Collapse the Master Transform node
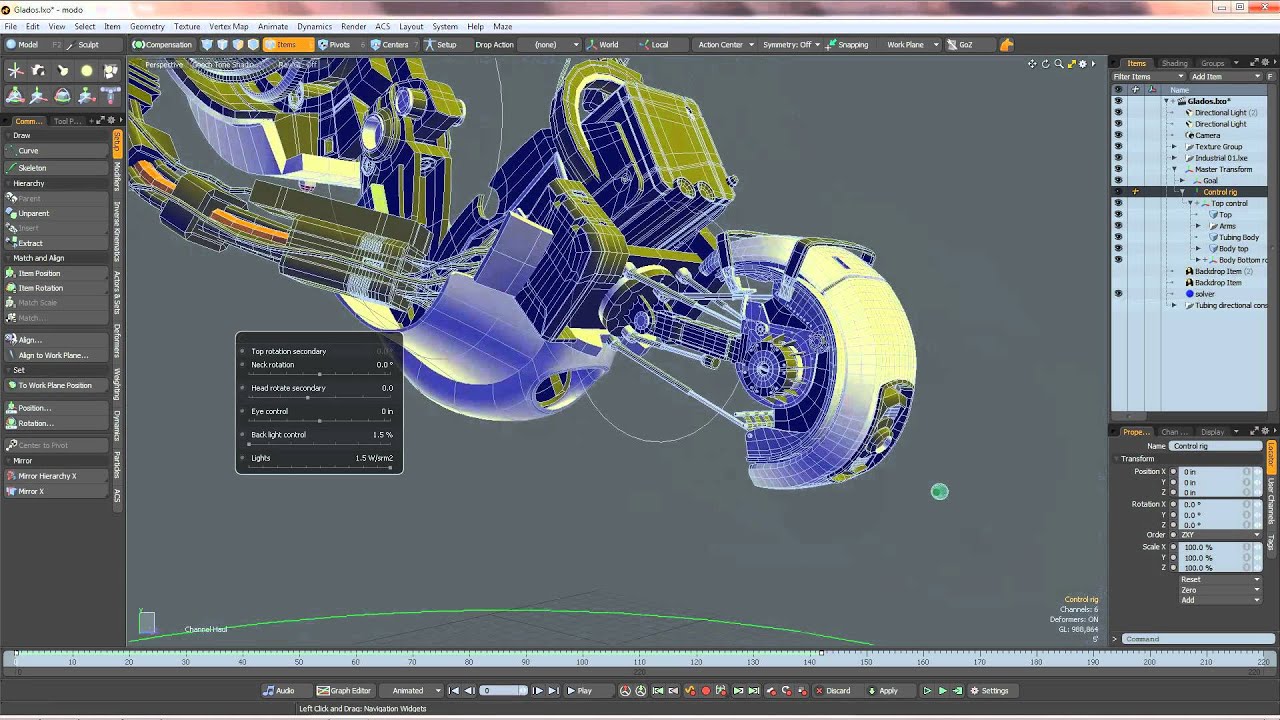The image size is (1280, 720). point(1174,169)
